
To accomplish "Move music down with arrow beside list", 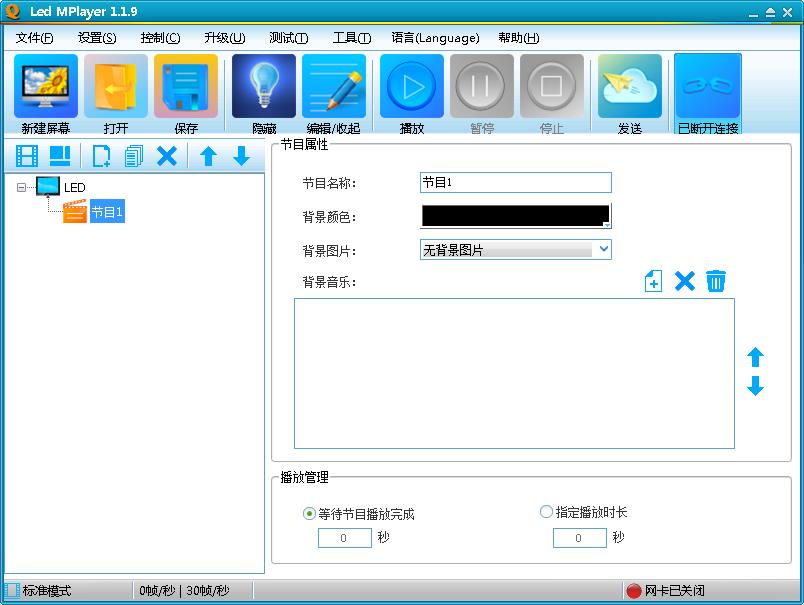I will click(x=755, y=386).
